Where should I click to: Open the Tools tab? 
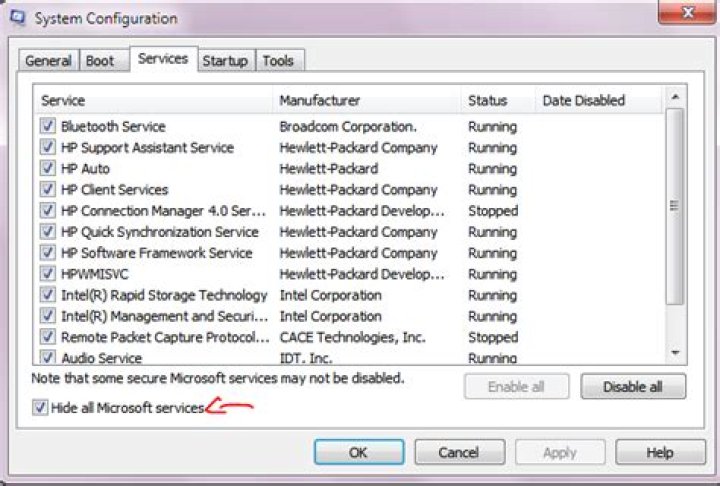(278, 61)
